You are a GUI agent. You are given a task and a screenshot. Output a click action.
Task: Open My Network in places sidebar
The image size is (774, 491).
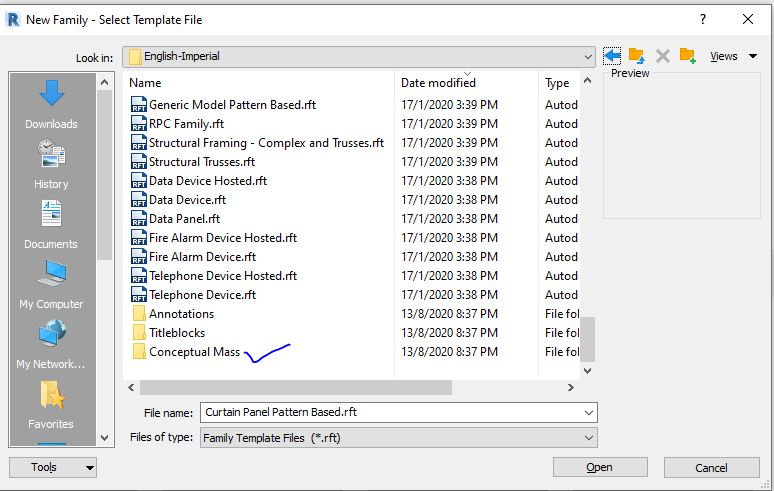(x=51, y=345)
